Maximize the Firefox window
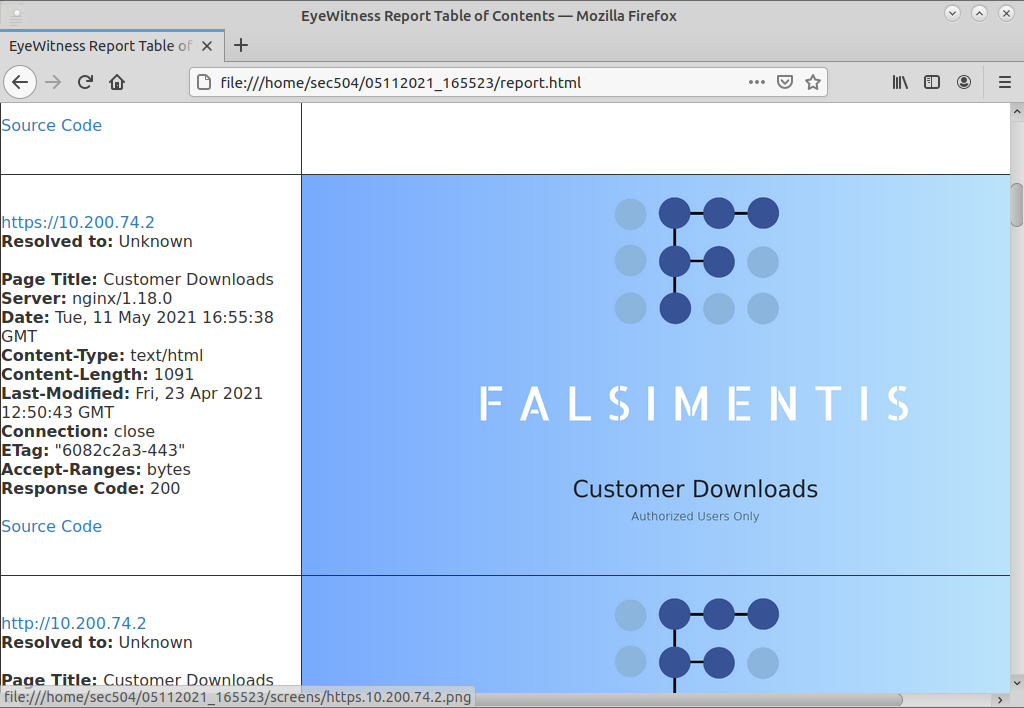The height and width of the screenshot is (708, 1024). [x=979, y=13]
